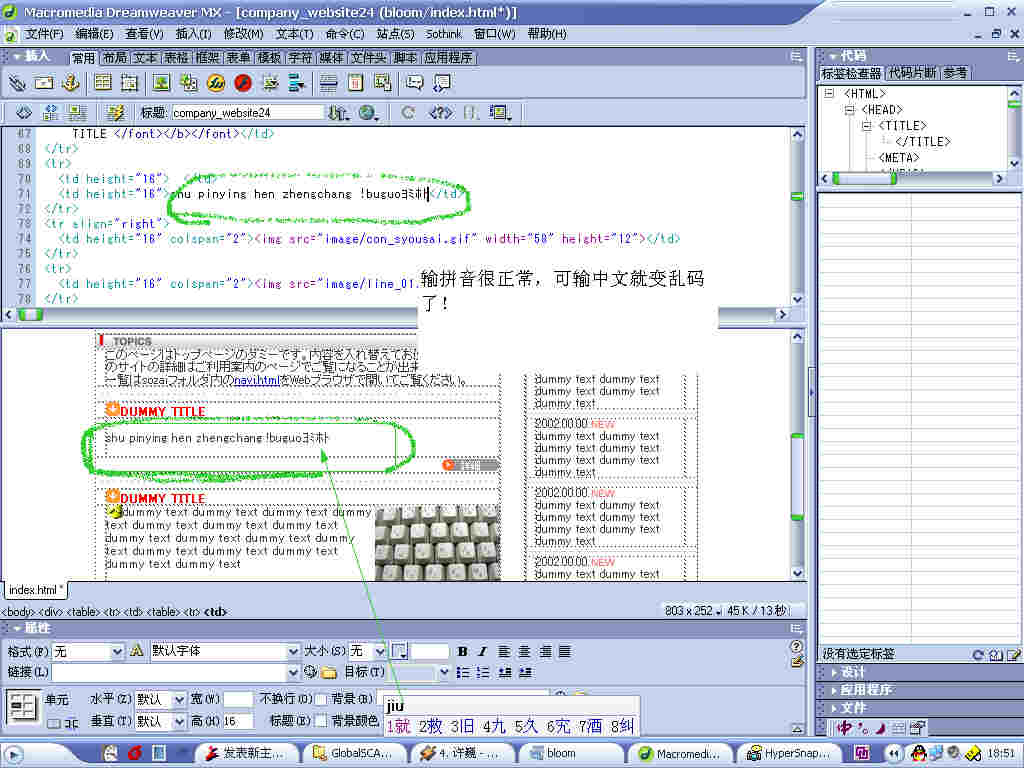The height and width of the screenshot is (768, 1024).
Task: Collapse the <HEAD> node in tag tree
Action: [849, 110]
